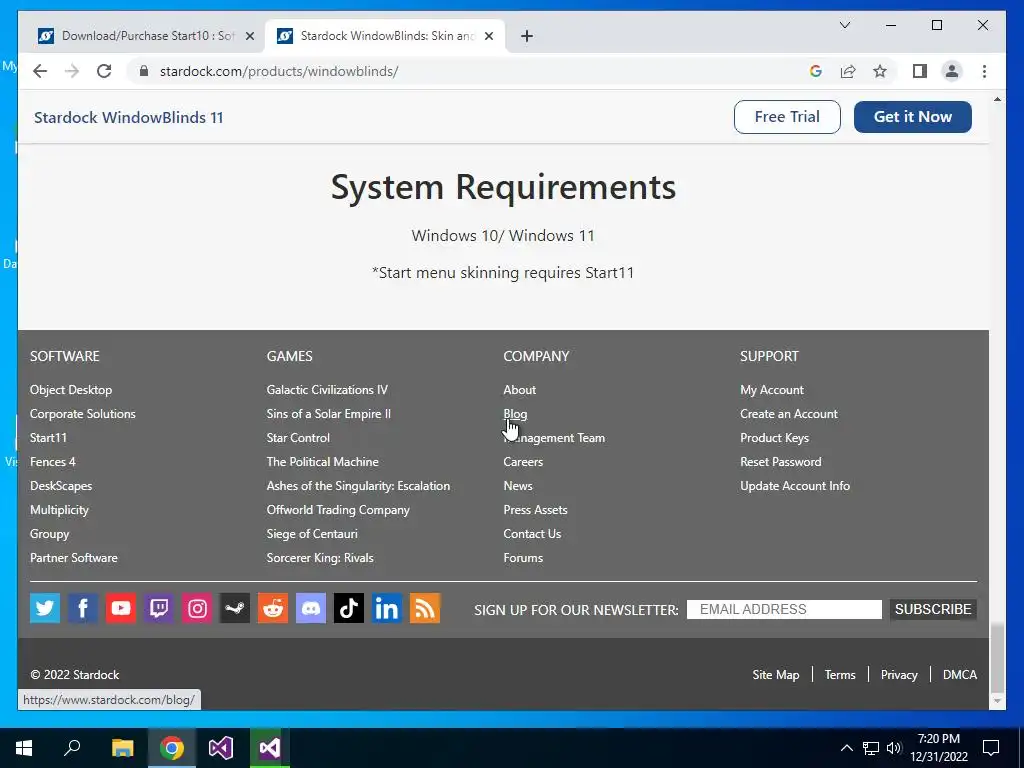The width and height of the screenshot is (1024, 768).
Task: Close the Stardock WindowBlinds tab
Action: click(488, 36)
